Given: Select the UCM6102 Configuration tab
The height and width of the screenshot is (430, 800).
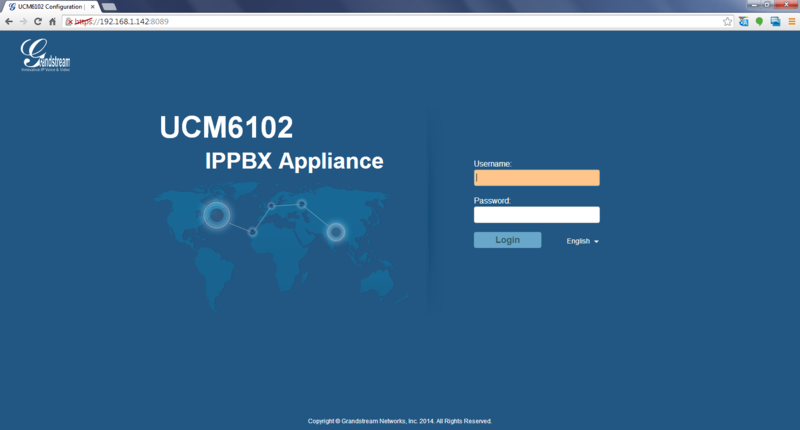Looking at the screenshot, I should pos(45,6).
